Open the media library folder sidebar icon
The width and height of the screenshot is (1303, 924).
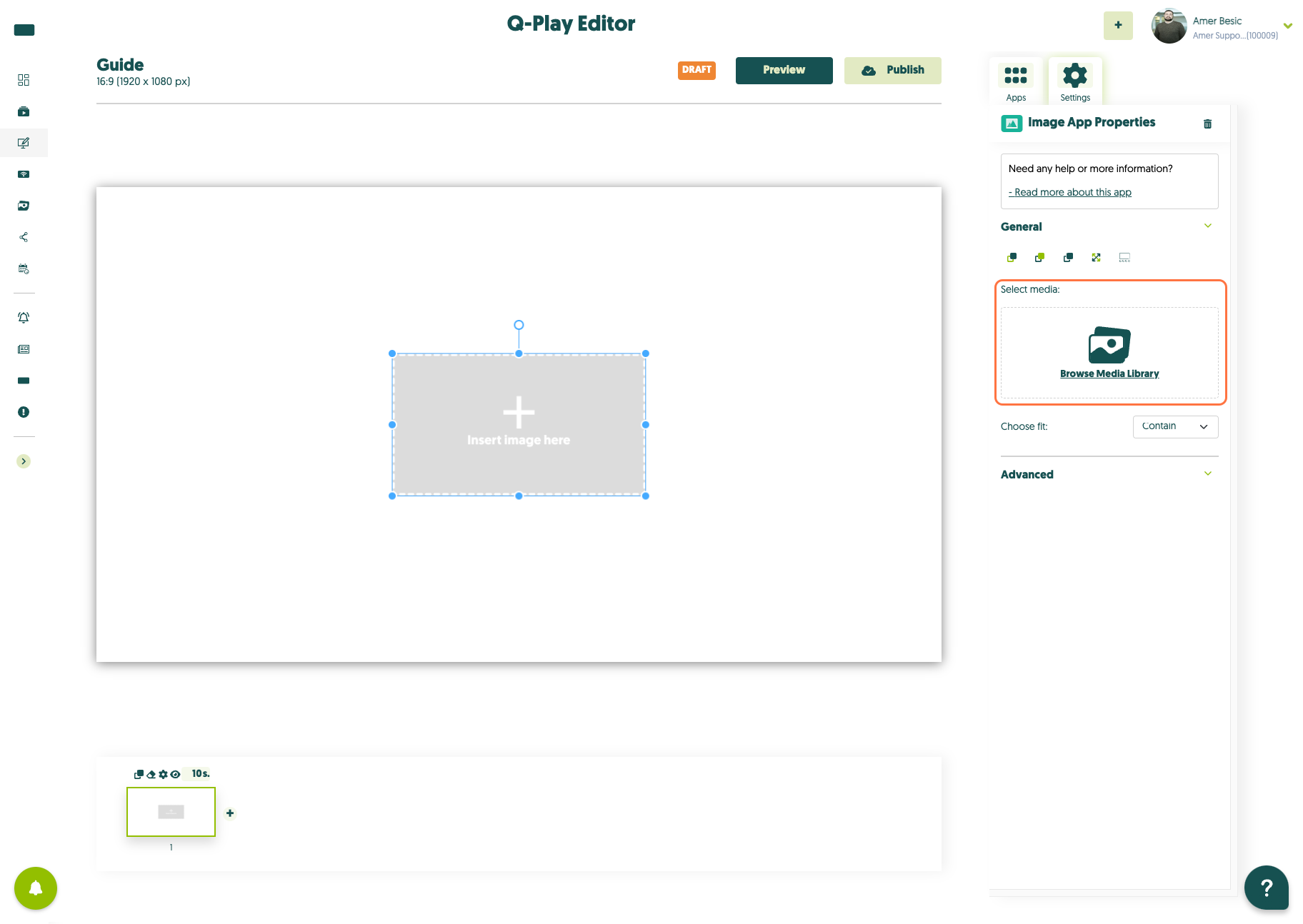click(24, 206)
